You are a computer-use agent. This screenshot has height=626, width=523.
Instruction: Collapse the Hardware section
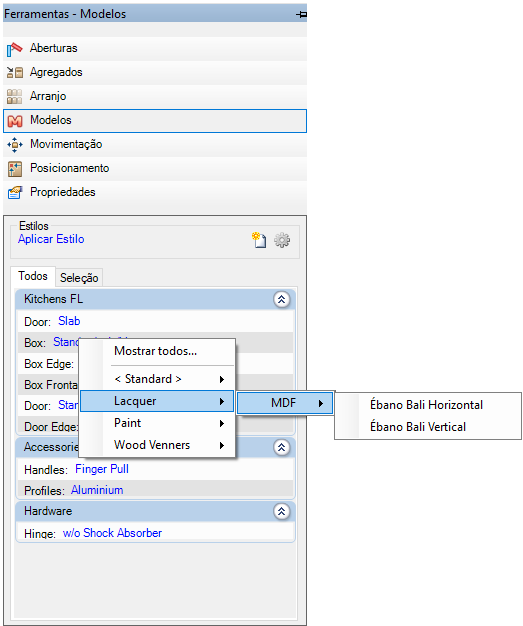click(x=281, y=511)
